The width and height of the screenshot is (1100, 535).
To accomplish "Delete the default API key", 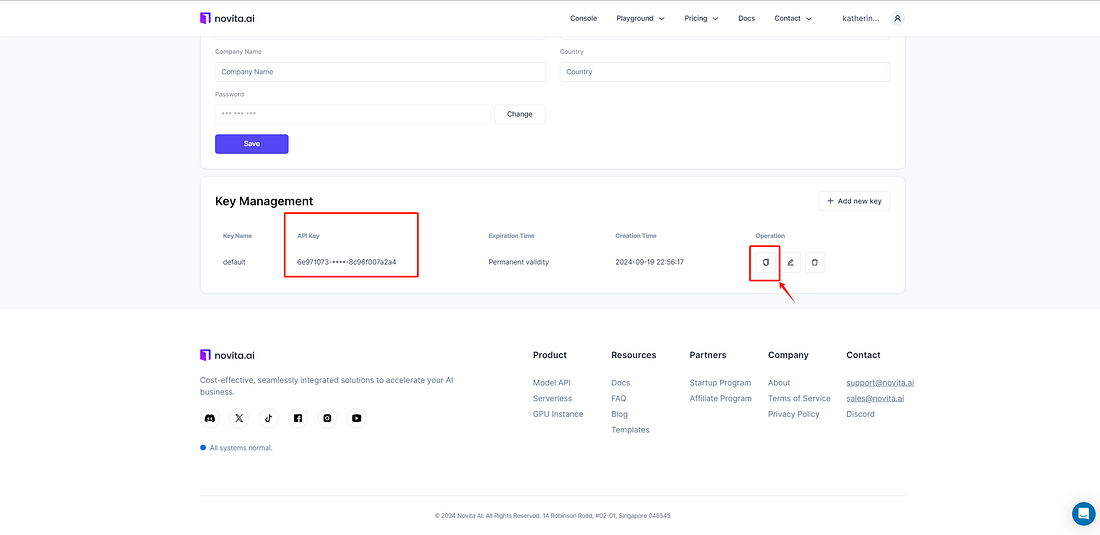I will 815,262.
